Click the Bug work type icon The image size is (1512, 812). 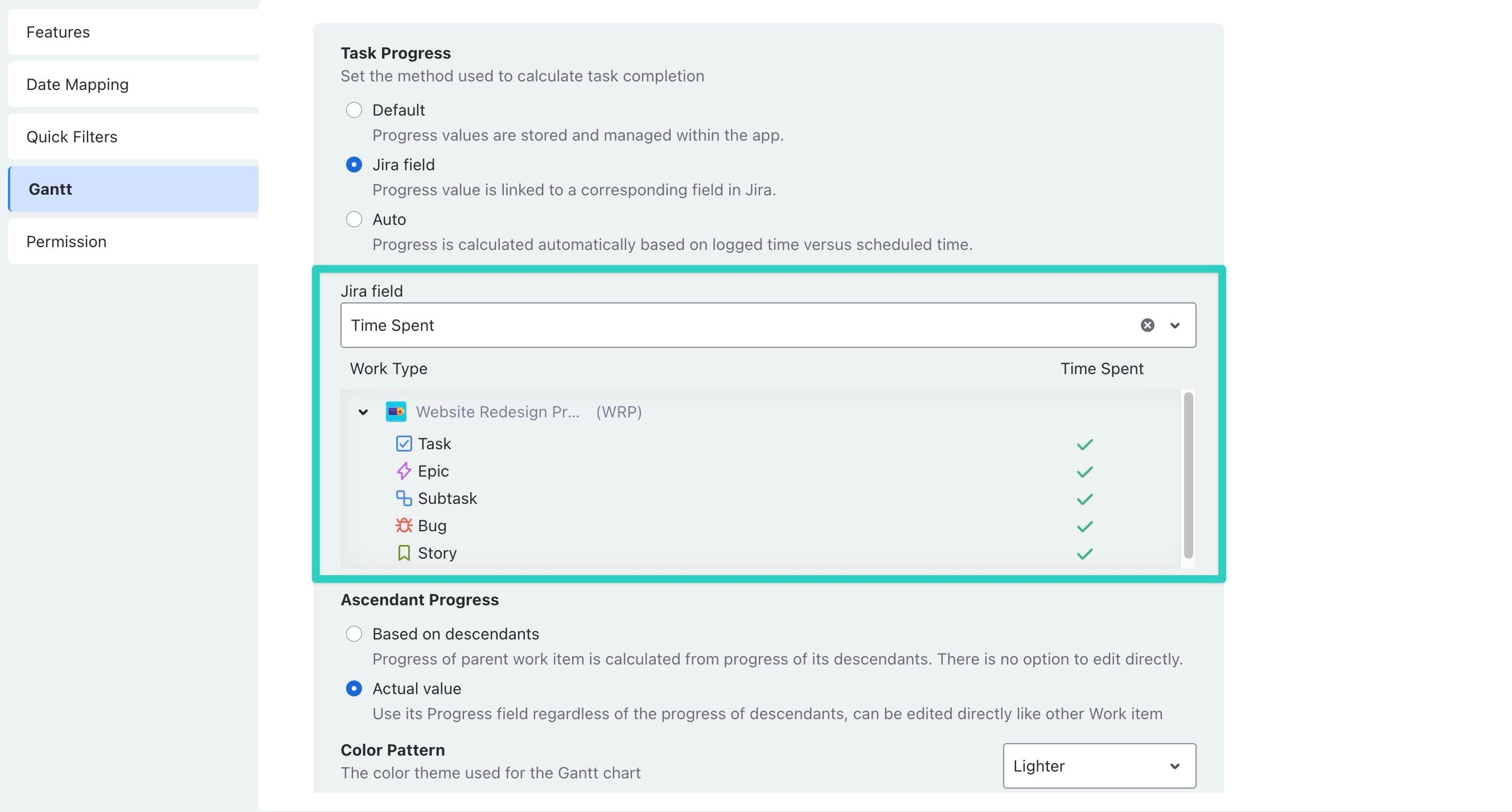[404, 526]
